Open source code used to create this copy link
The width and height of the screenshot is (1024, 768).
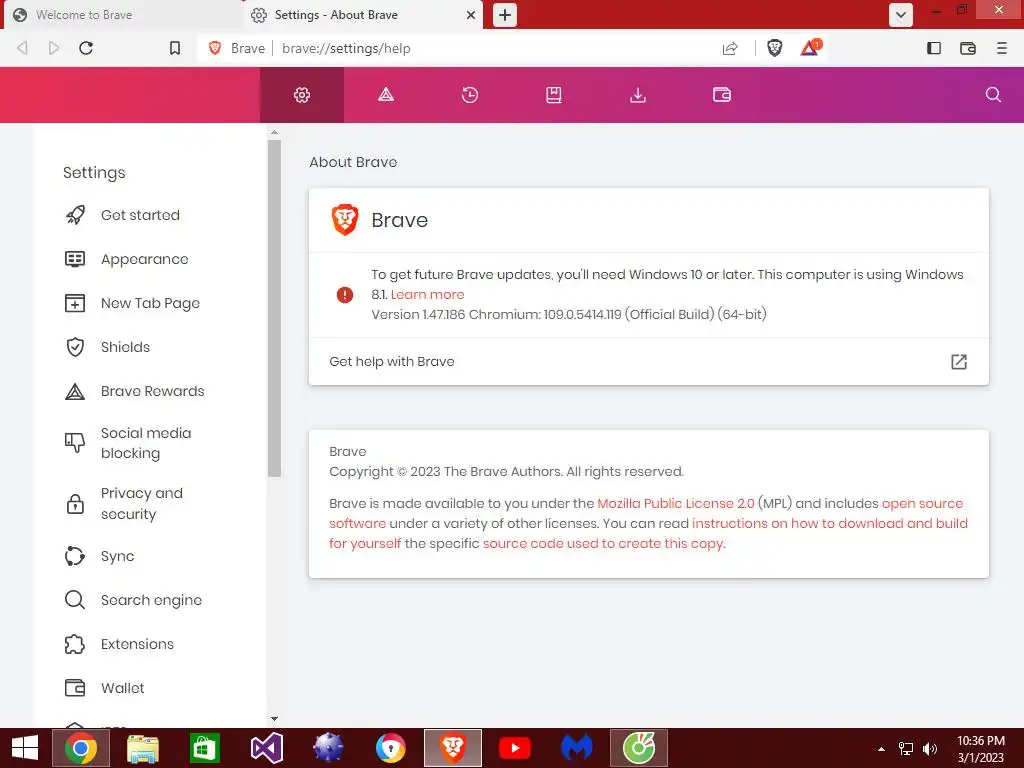coord(604,543)
